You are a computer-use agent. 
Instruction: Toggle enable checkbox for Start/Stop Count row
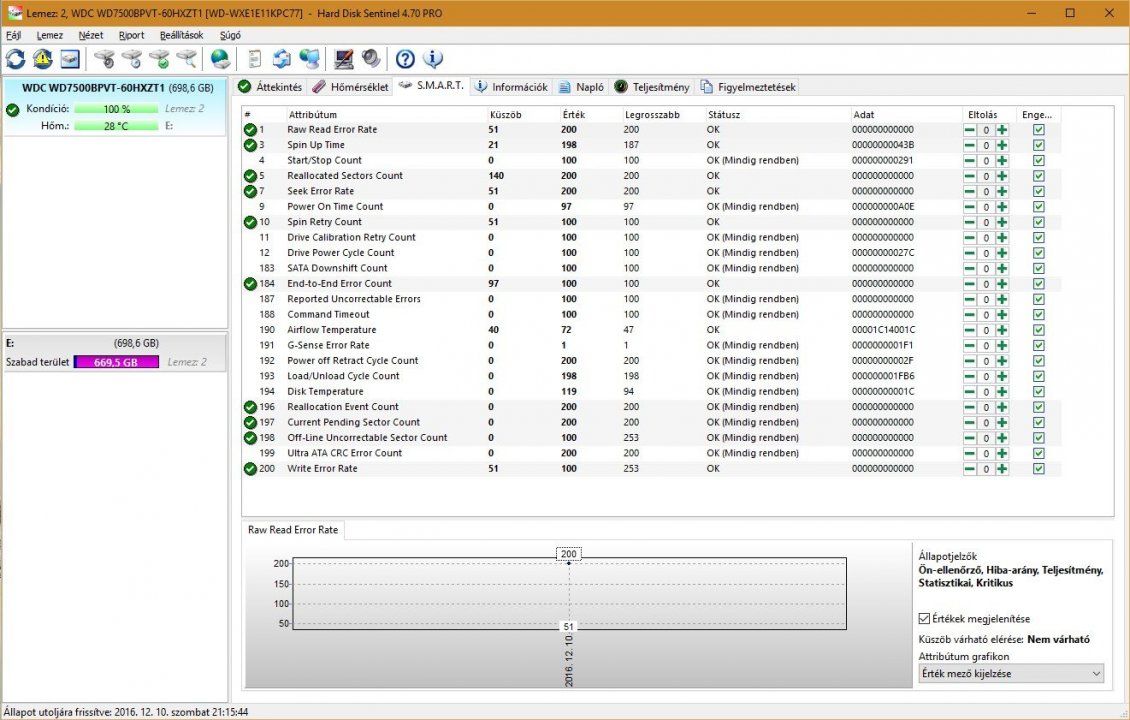pos(1038,161)
